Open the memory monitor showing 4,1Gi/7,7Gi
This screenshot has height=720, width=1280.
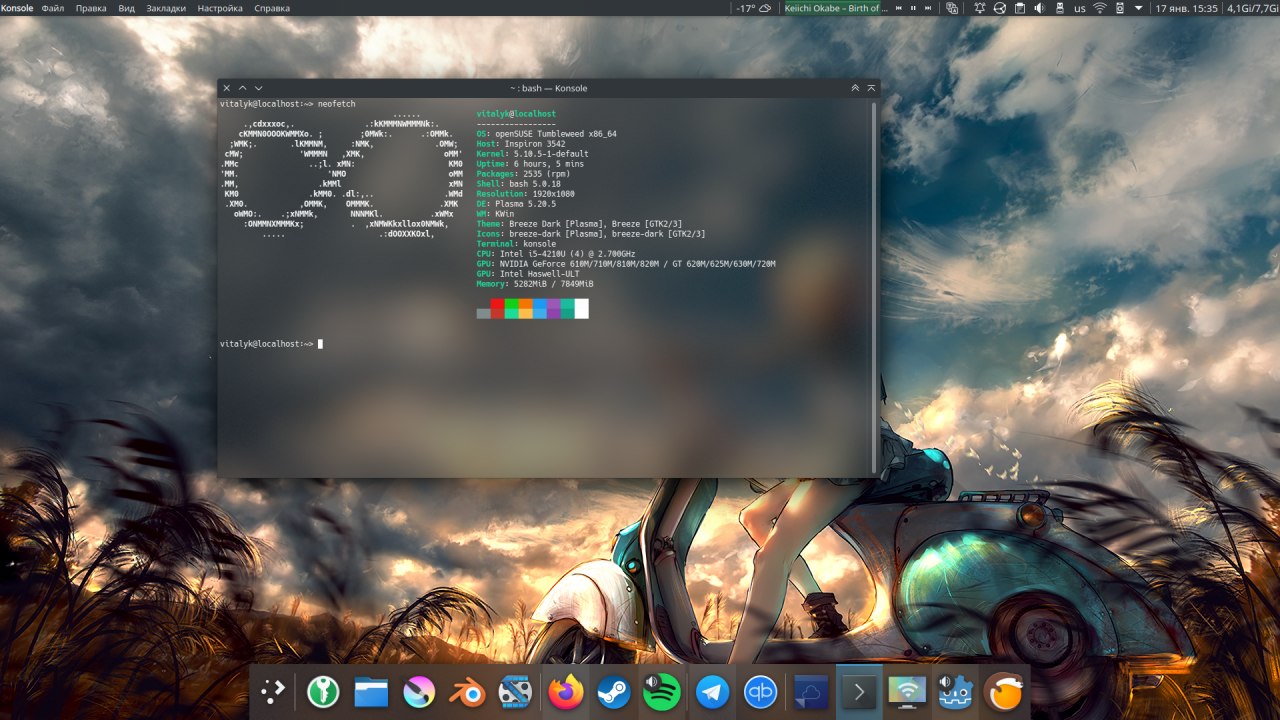click(1253, 8)
